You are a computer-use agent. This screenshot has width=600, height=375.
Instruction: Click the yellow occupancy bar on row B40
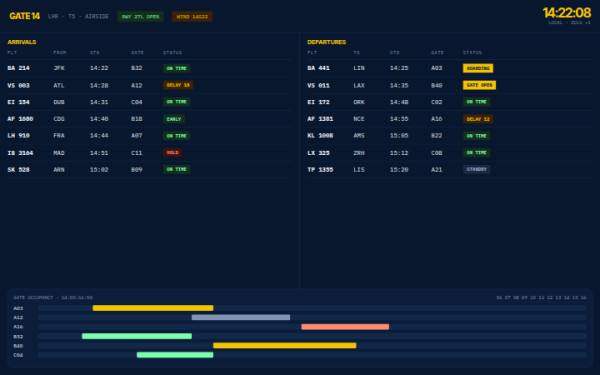[x=285, y=346]
